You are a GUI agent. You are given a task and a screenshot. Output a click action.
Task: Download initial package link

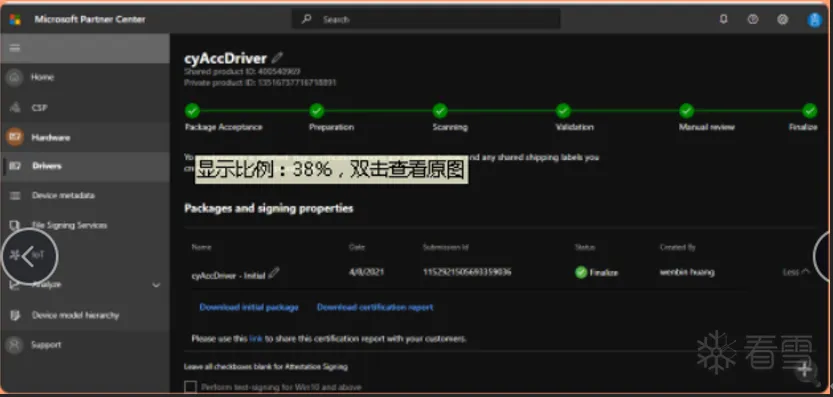[x=249, y=307]
